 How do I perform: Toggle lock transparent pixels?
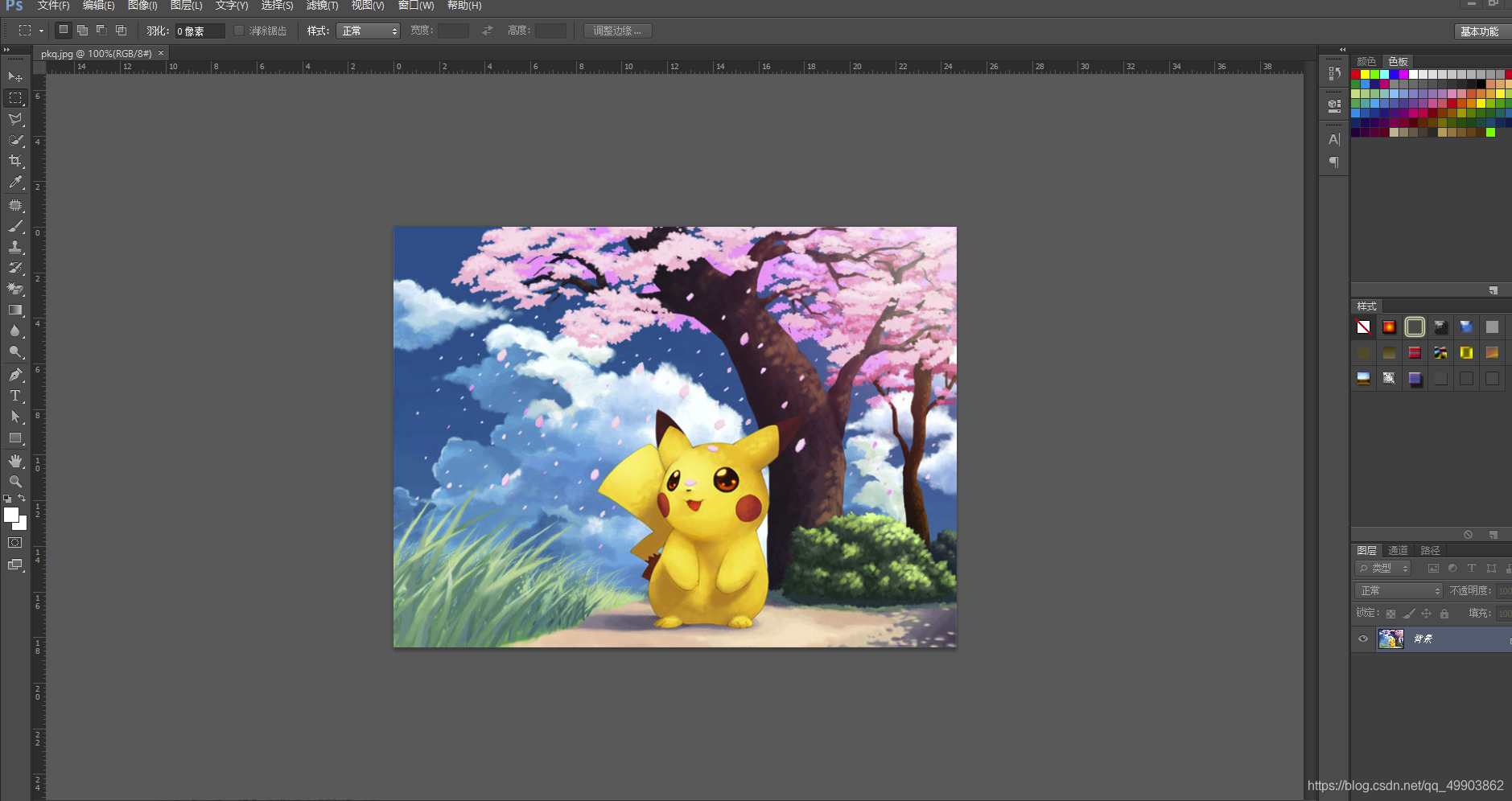click(x=1390, y=614)
